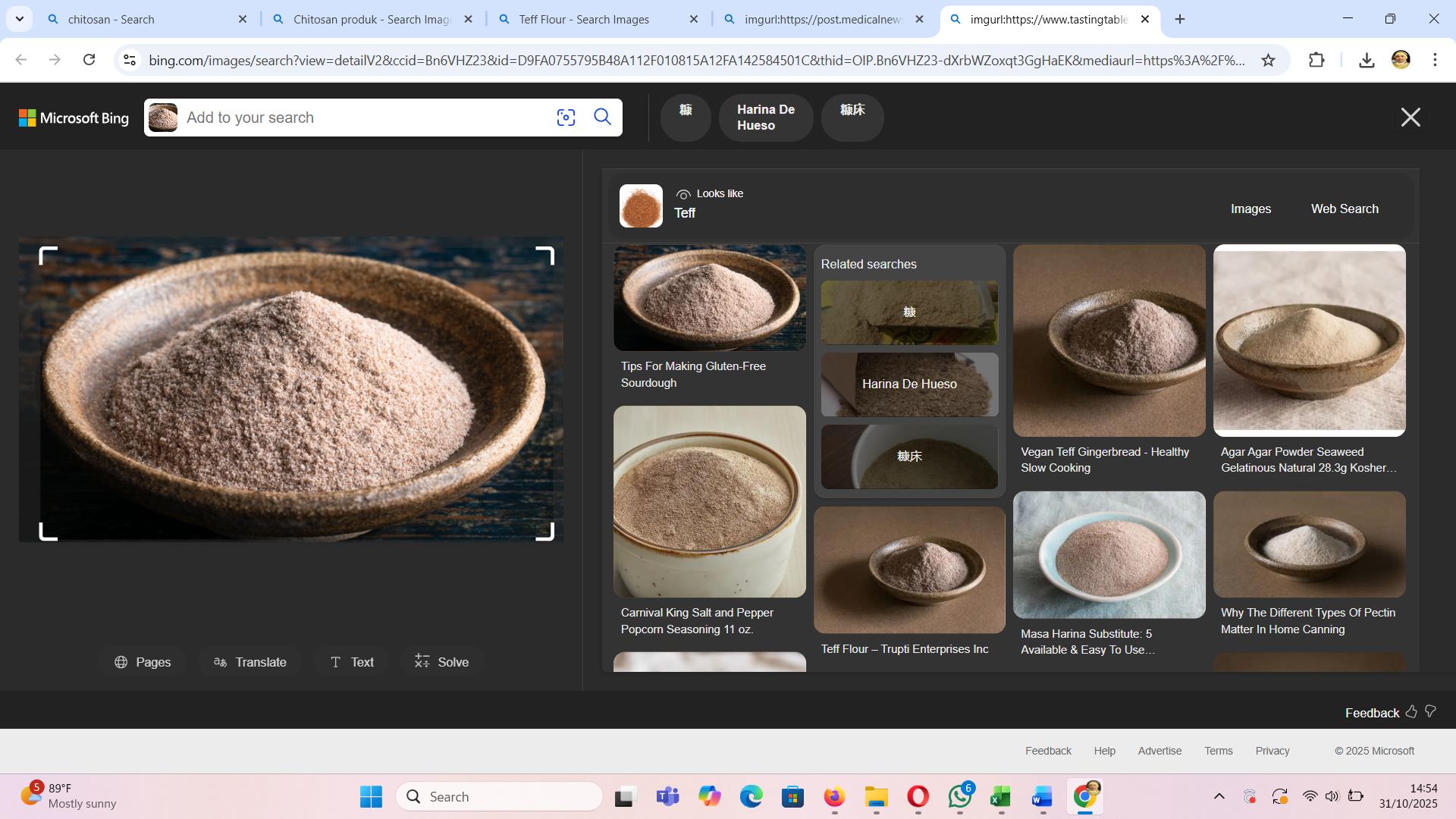This screenshot has width=1456, height=819.
Task: Open the Agar Agar Powder Seaweed thumbnail
Action: click(x=1309, y=340)
